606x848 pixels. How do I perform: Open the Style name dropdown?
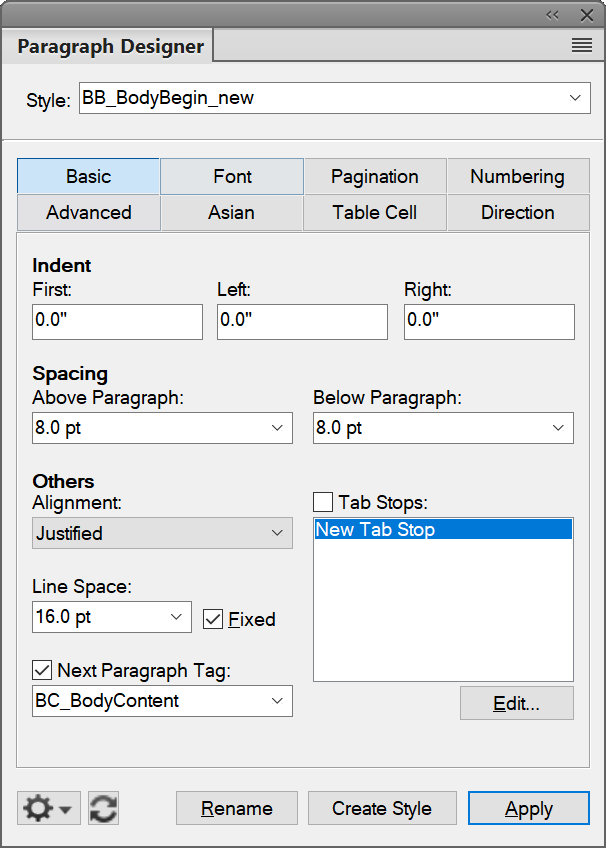(575, 97)
